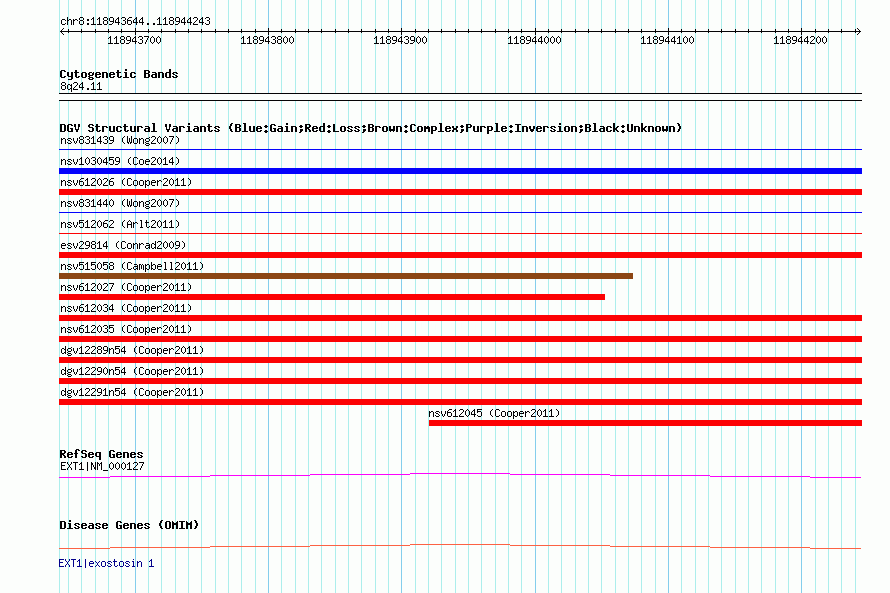The image size is (890, 593).
Task: Select variant label nsv612045 (Cooper2011)
Action: [x=494, y=413]
